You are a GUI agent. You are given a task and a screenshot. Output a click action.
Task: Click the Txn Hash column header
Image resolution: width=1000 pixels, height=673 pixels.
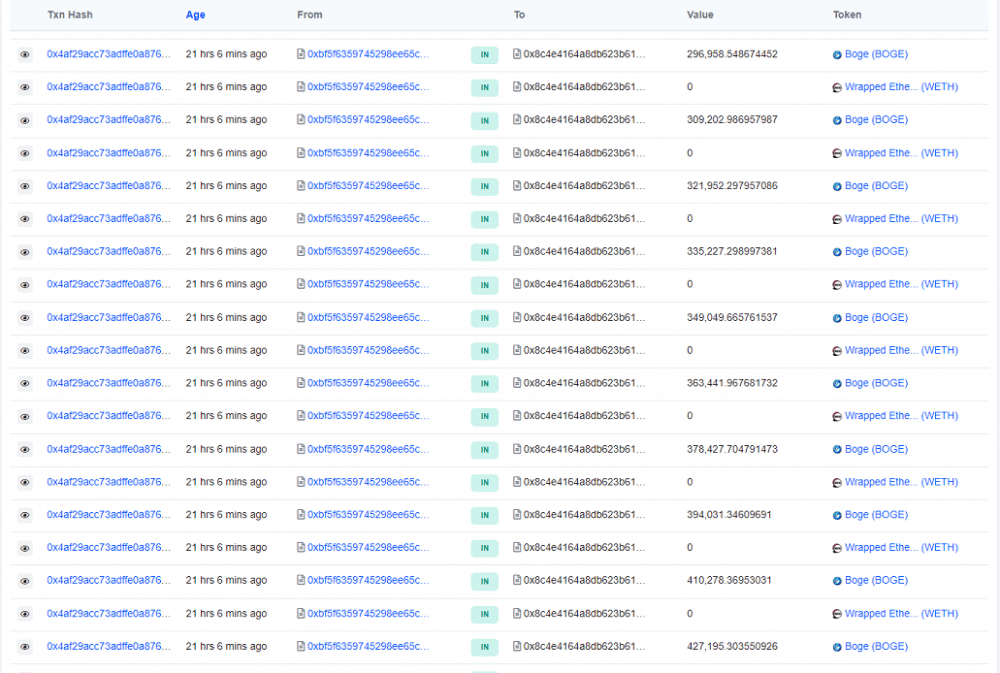[70, 15]
